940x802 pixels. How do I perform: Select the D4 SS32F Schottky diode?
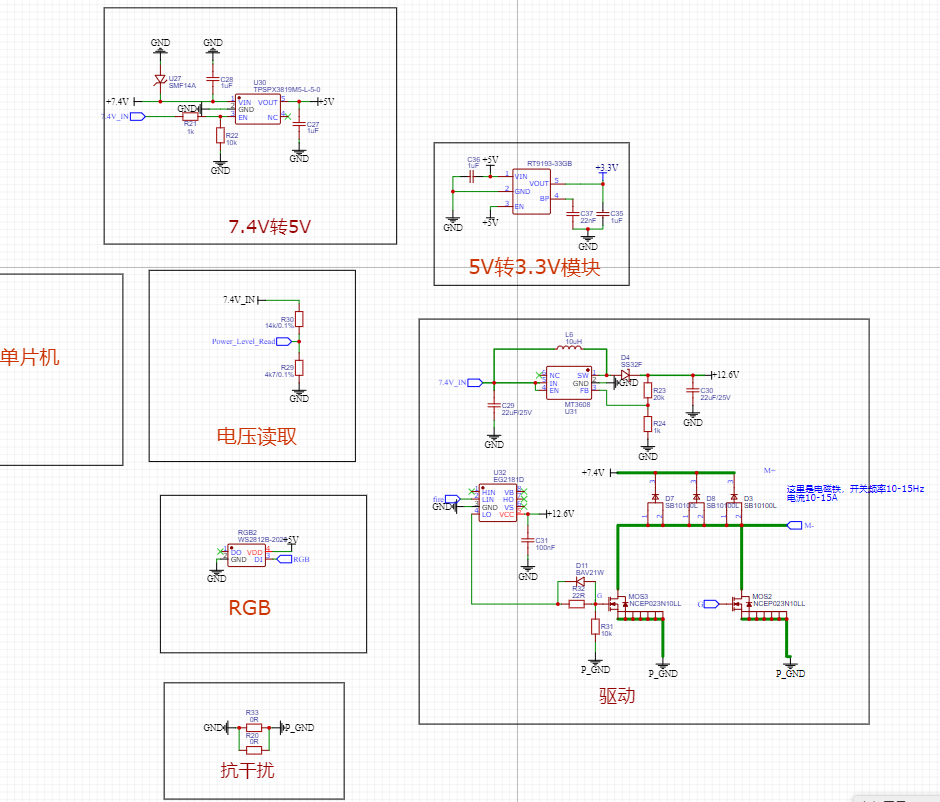click(625, 374)
